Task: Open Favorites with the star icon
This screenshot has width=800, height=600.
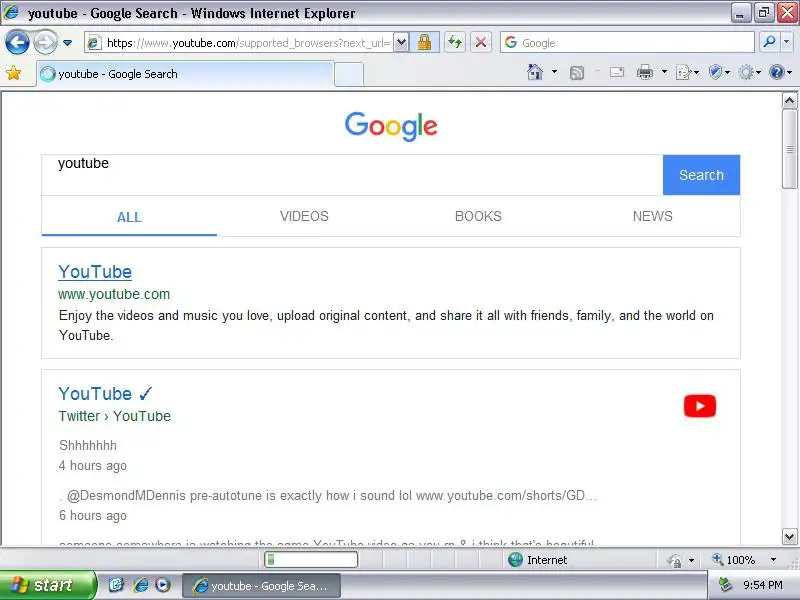Action: coord(14,73)
